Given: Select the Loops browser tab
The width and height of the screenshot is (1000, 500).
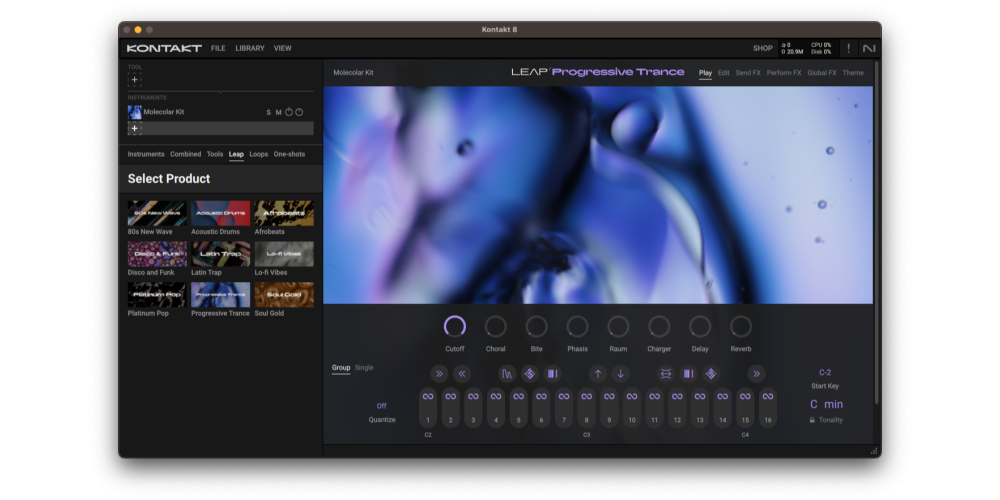Looking at the screenshot, I should pyautogui.click(x=258, y=154).
